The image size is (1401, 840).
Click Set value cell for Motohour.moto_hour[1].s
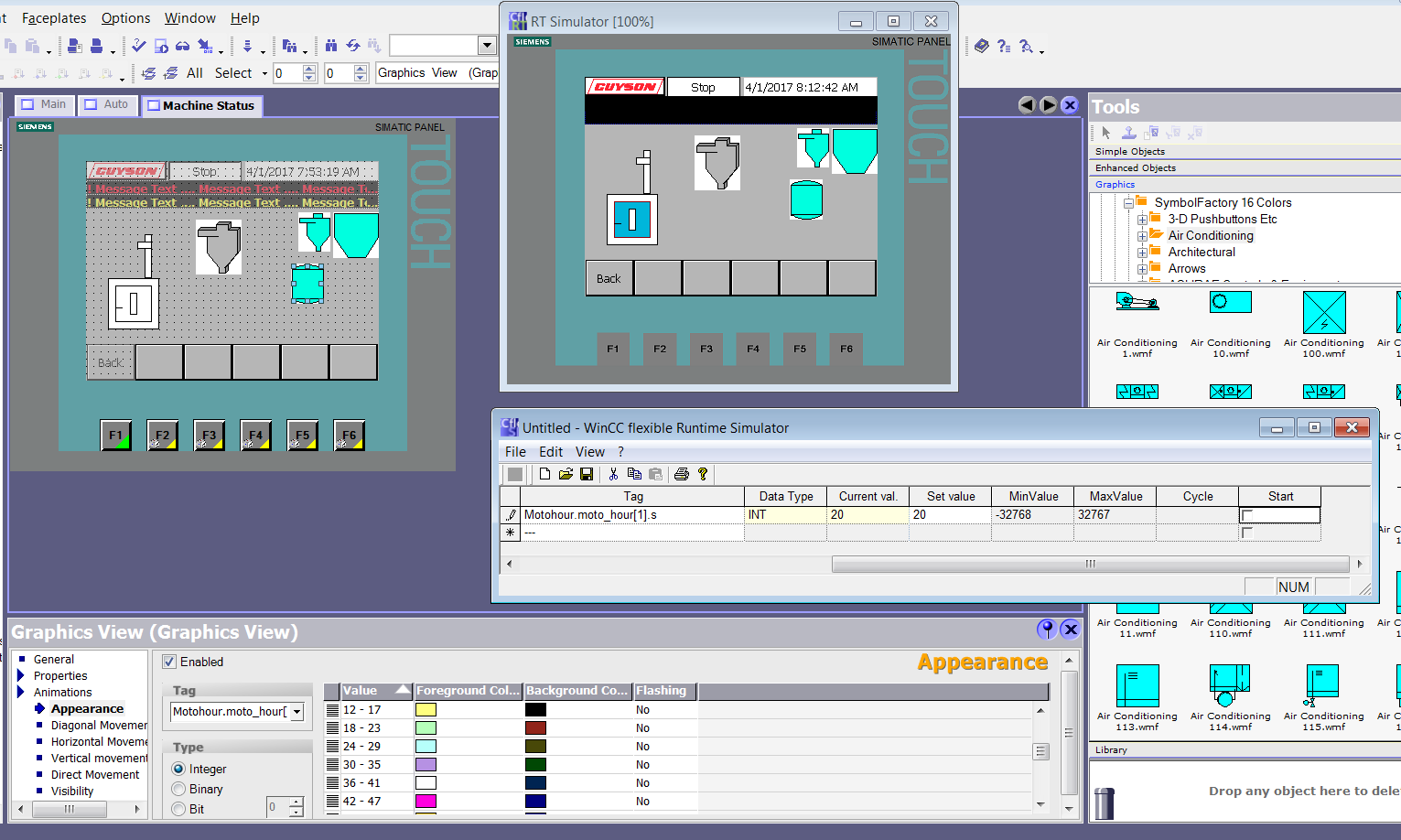pyautogui.click(x=950, y=515)
